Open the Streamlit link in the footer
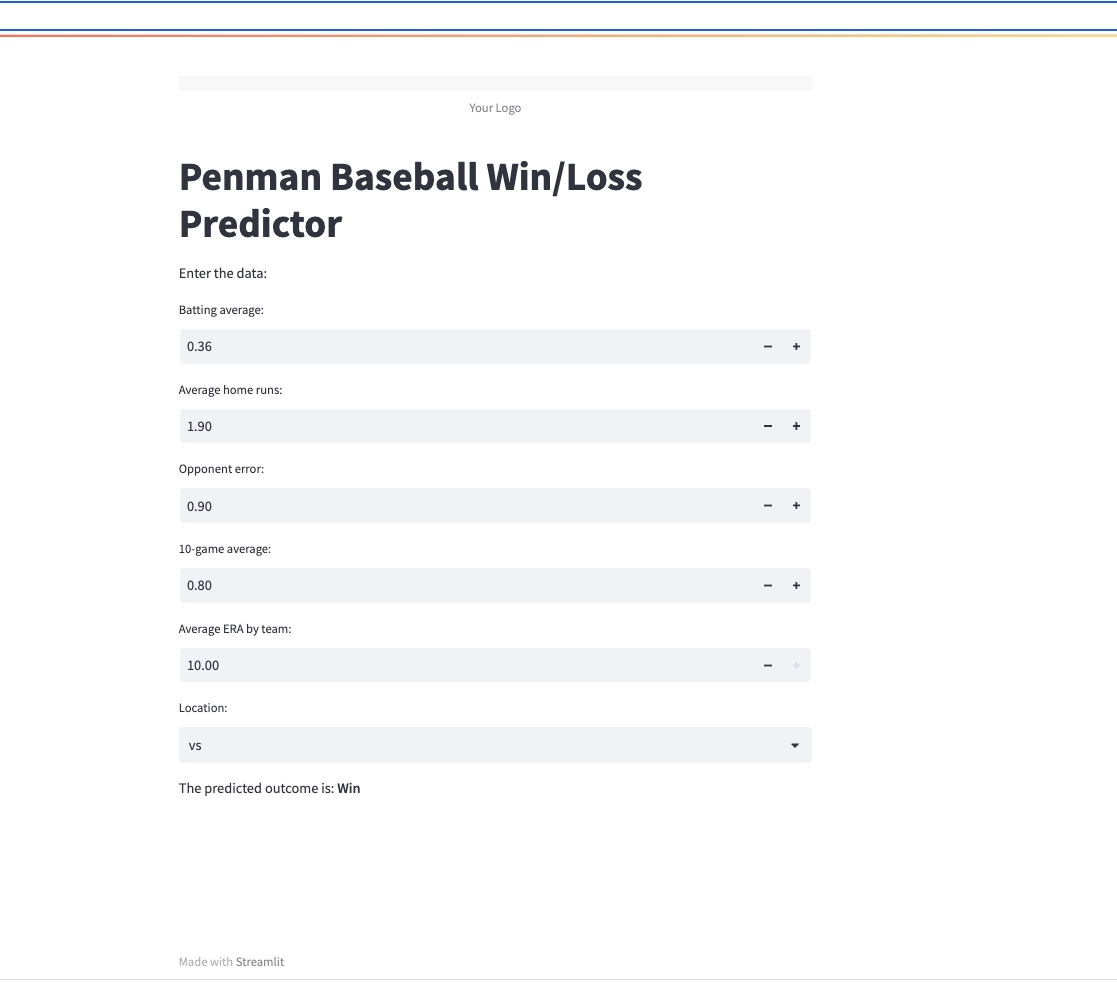Screen dimensions: 1117x1000 (x=259, y=961)
